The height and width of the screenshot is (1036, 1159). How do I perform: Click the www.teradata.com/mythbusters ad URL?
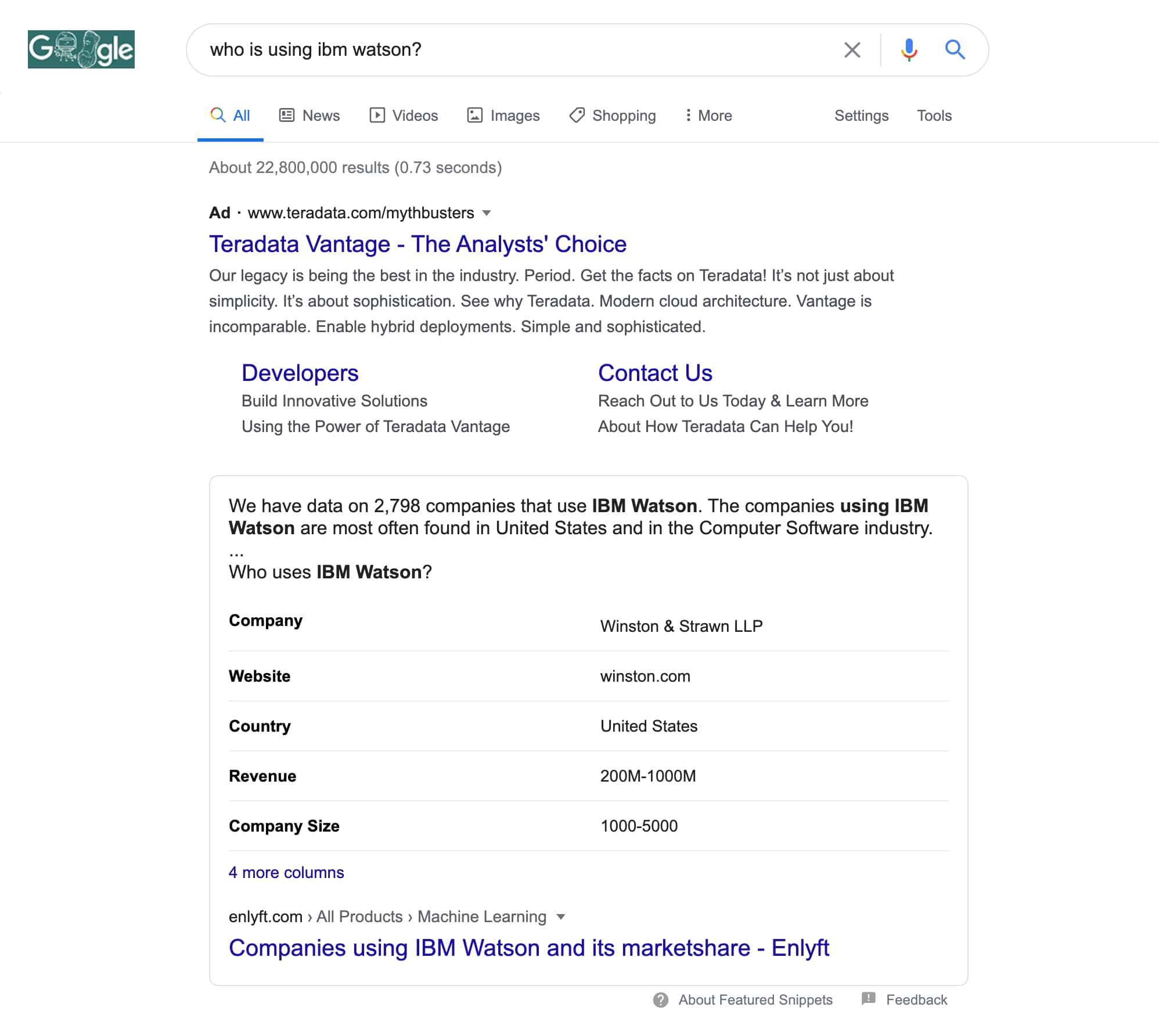click(x=361, y=213)
